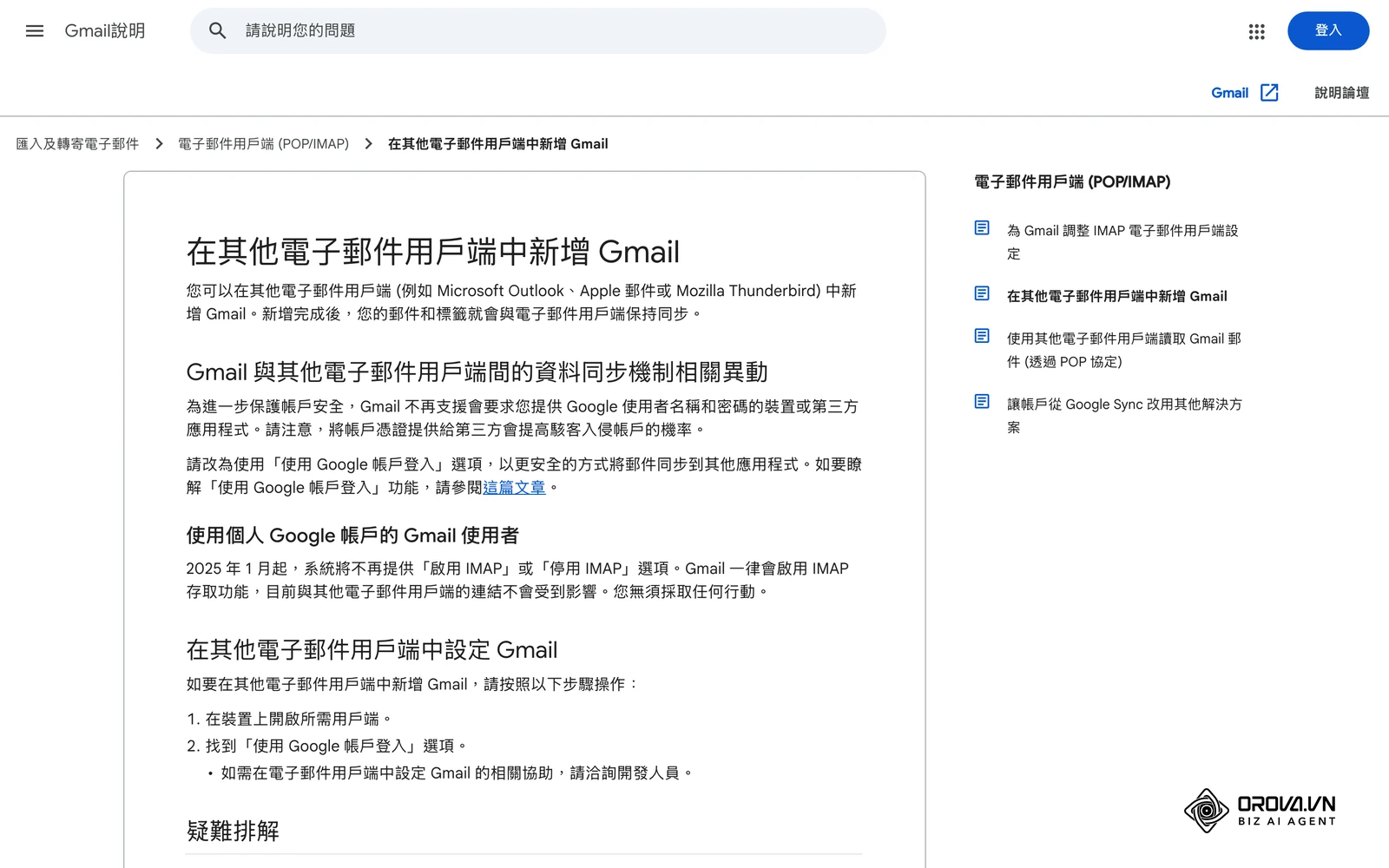Click article icon beside 讓帳戶從 Google Sync
The image size is (1389, 868).
tap(982, 402)
